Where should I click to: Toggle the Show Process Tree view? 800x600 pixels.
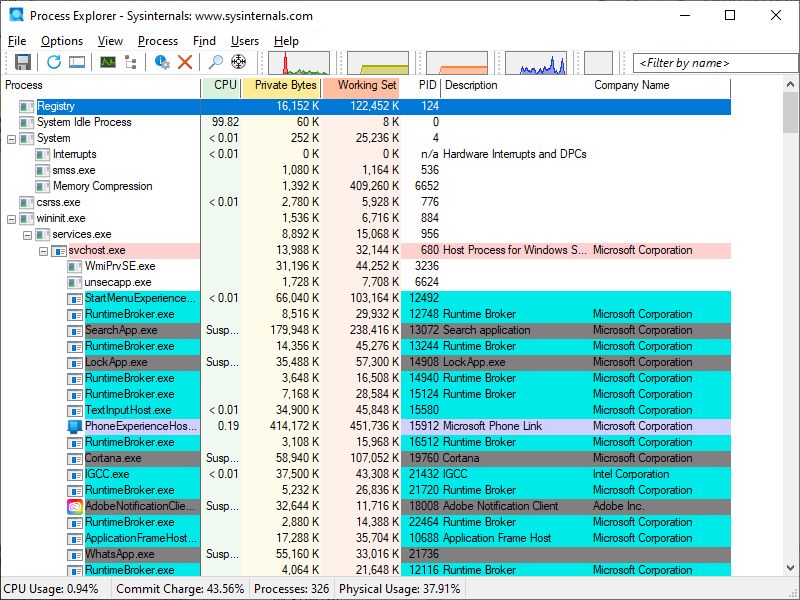point(131,62)
